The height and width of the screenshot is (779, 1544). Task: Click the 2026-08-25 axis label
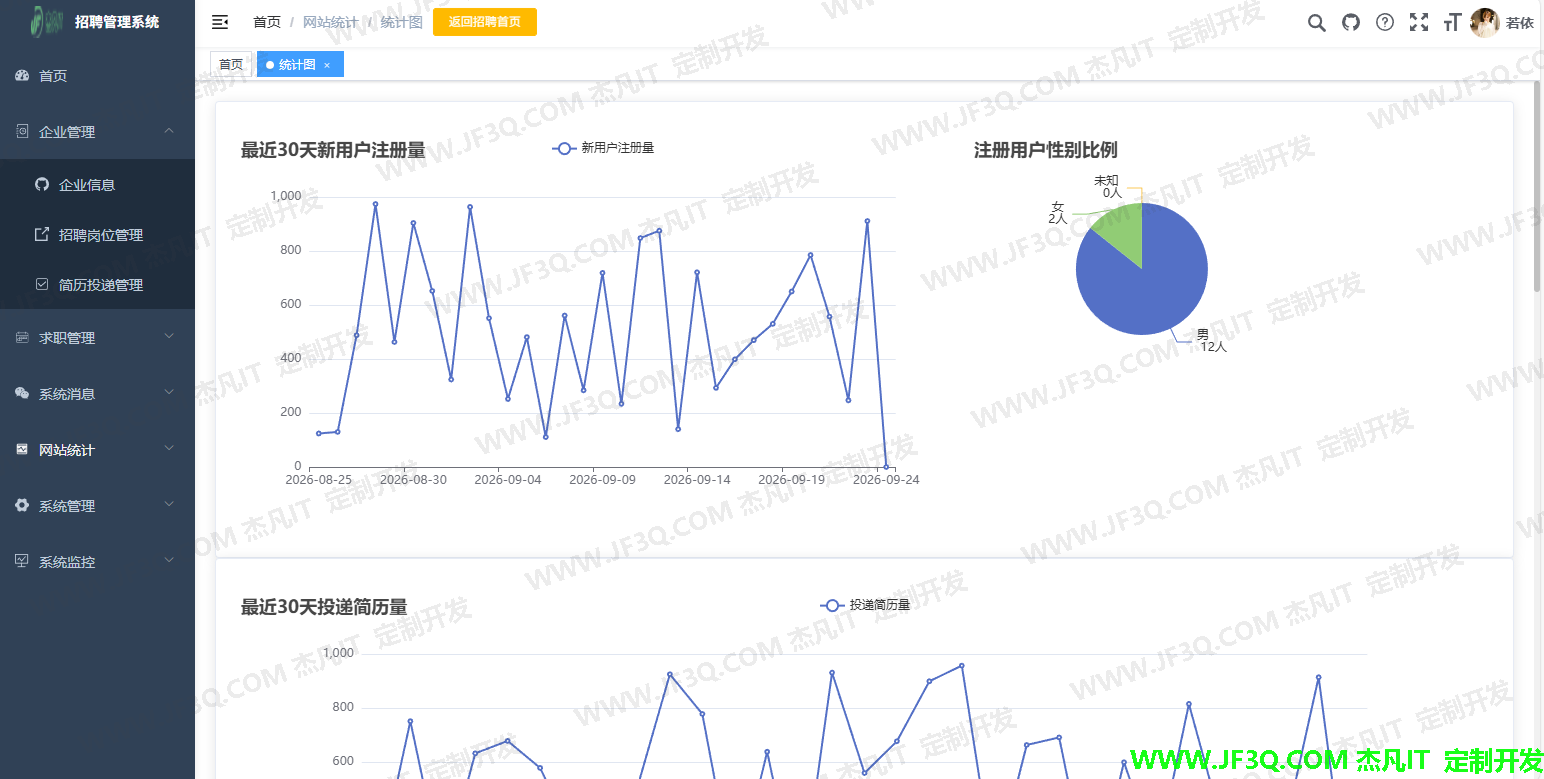click(319, 480)
